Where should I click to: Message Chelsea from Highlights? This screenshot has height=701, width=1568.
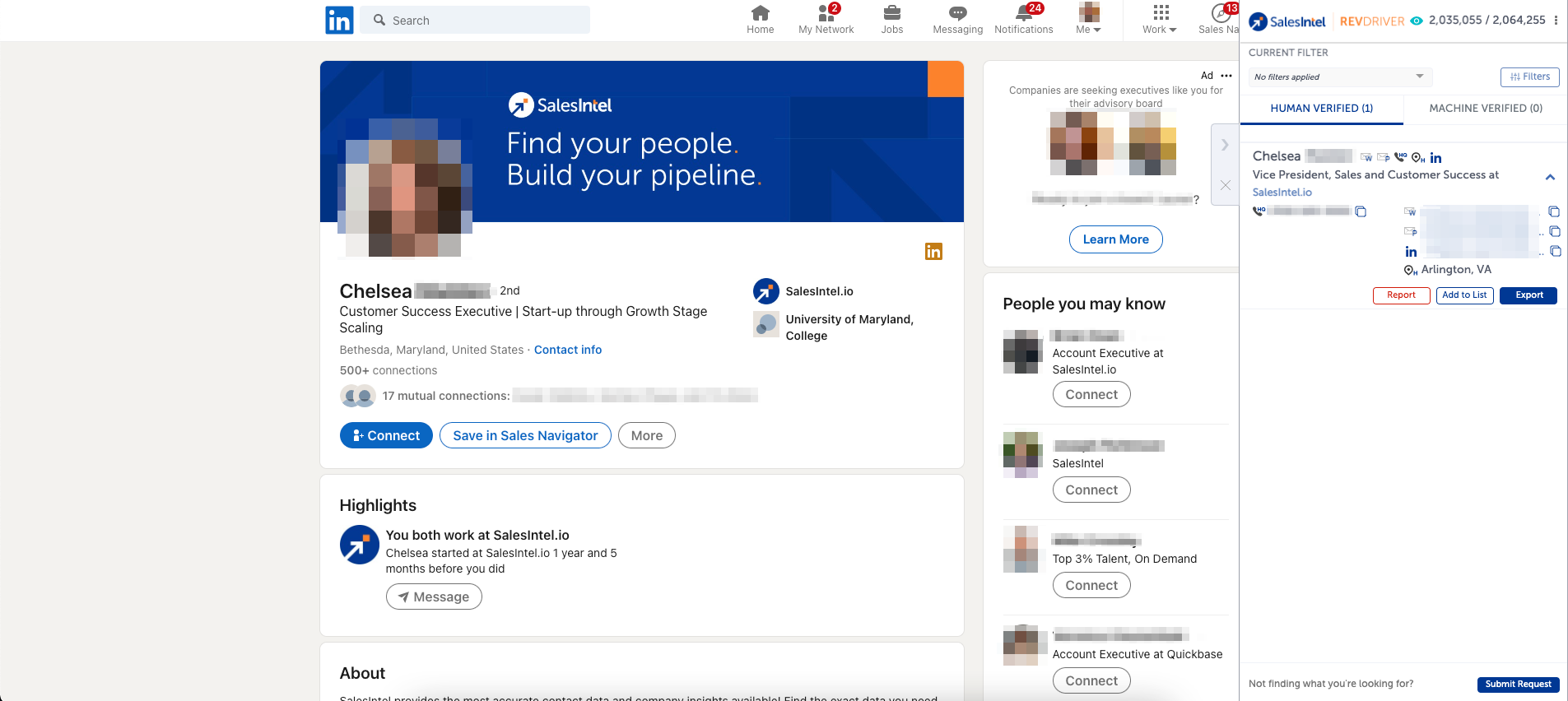click(434, 597)
